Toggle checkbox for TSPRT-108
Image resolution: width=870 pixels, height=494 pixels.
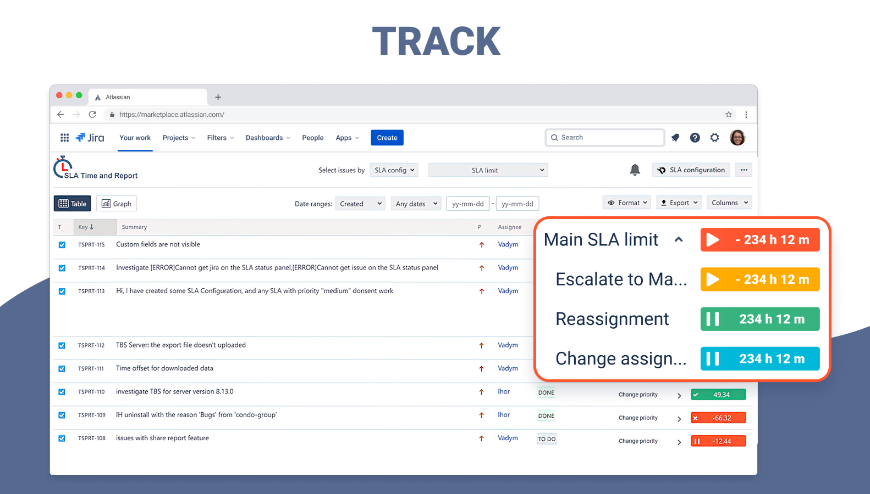(x=62, y=438)
